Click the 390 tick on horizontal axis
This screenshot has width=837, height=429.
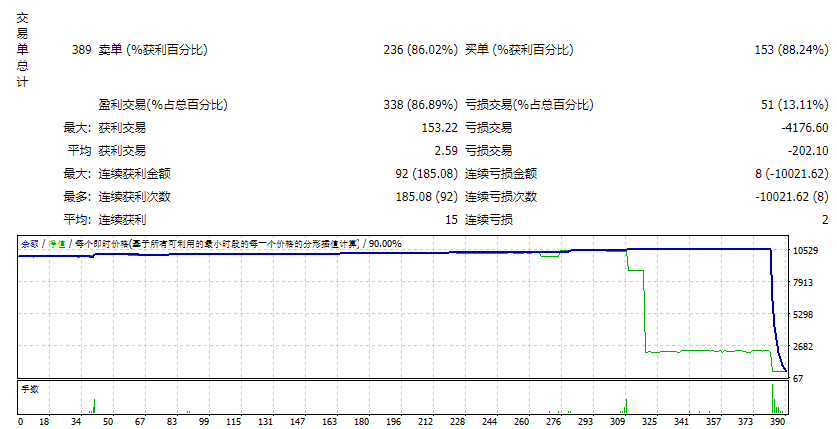tap(778, 422)
